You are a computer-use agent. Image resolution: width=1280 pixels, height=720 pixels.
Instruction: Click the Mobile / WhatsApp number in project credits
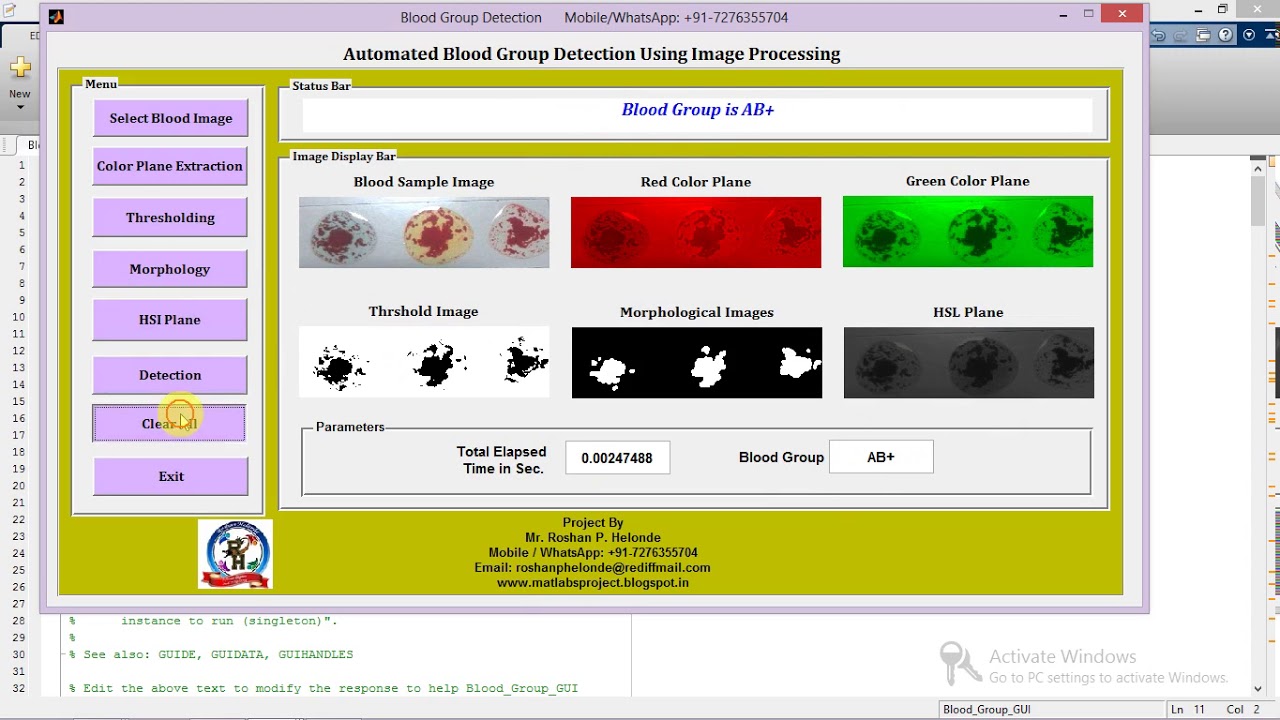593,552
